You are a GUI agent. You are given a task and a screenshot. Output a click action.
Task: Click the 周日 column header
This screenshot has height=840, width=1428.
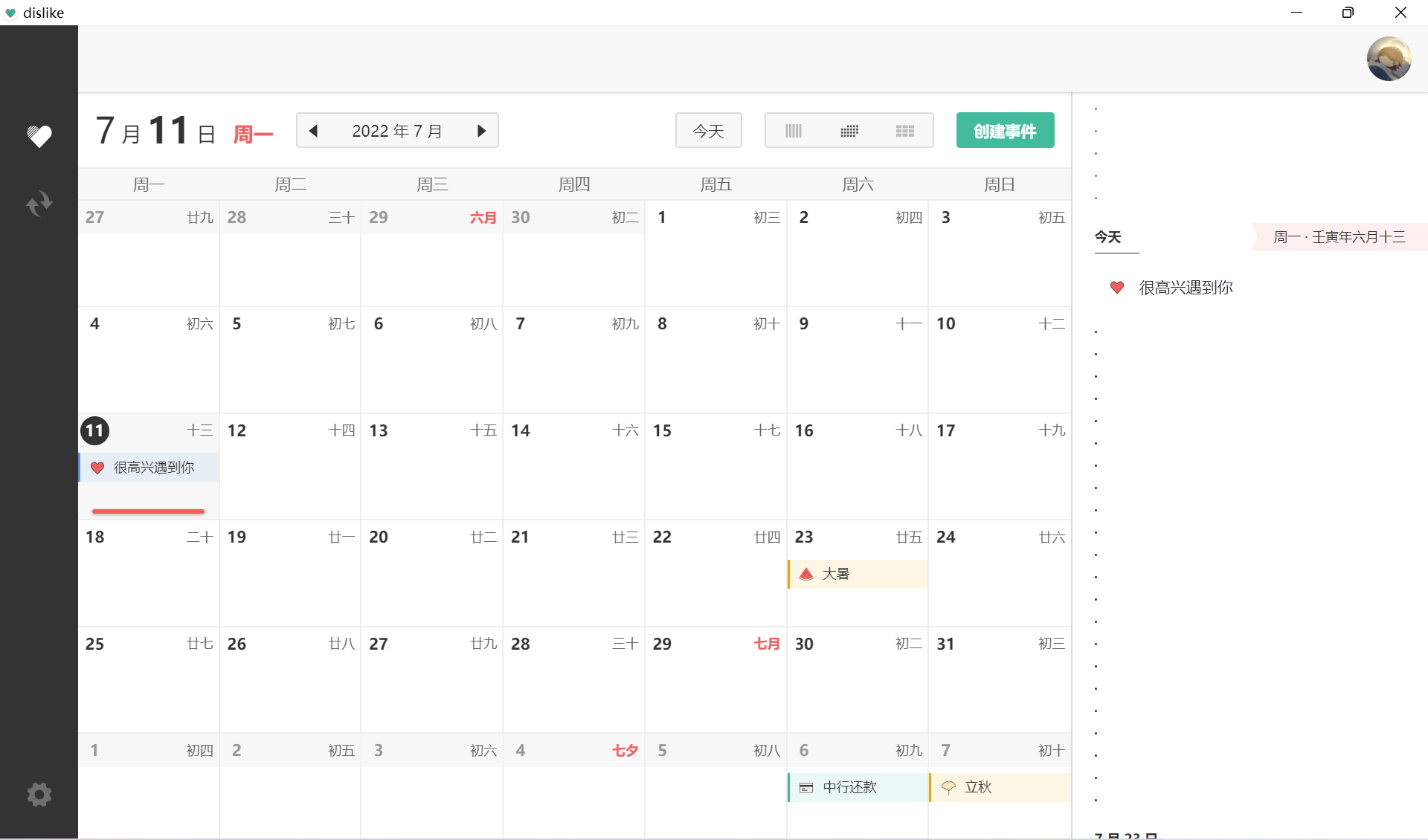(x=1000, y=184)
